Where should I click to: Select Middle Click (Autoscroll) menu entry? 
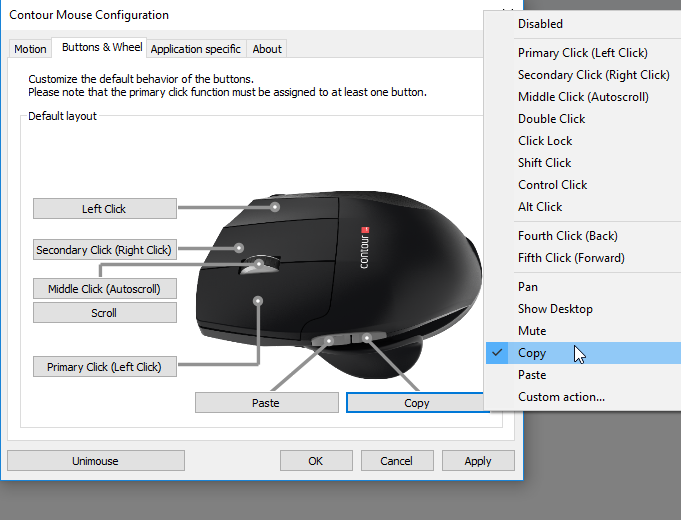pyautogui.click(x=583, y=97)
